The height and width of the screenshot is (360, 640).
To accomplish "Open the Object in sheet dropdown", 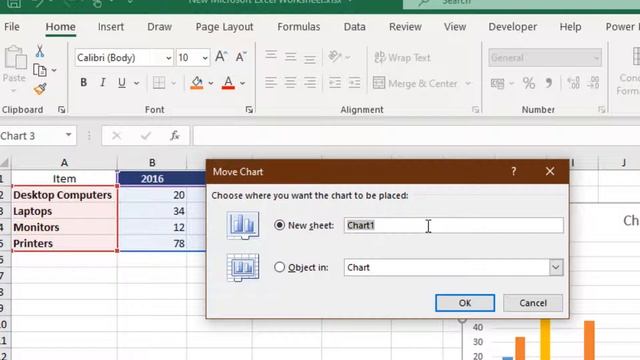I will pyautogui.click(x=556, y=267).
